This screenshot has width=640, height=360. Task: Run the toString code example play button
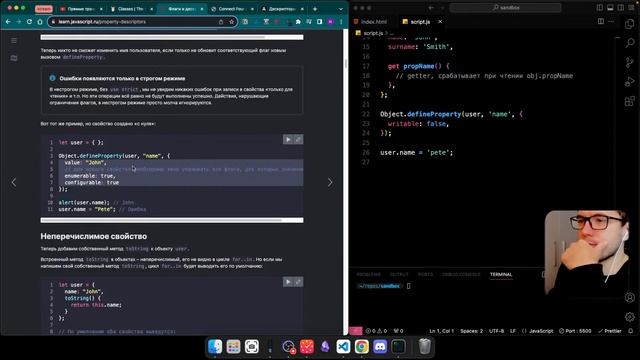pos(288,282)
